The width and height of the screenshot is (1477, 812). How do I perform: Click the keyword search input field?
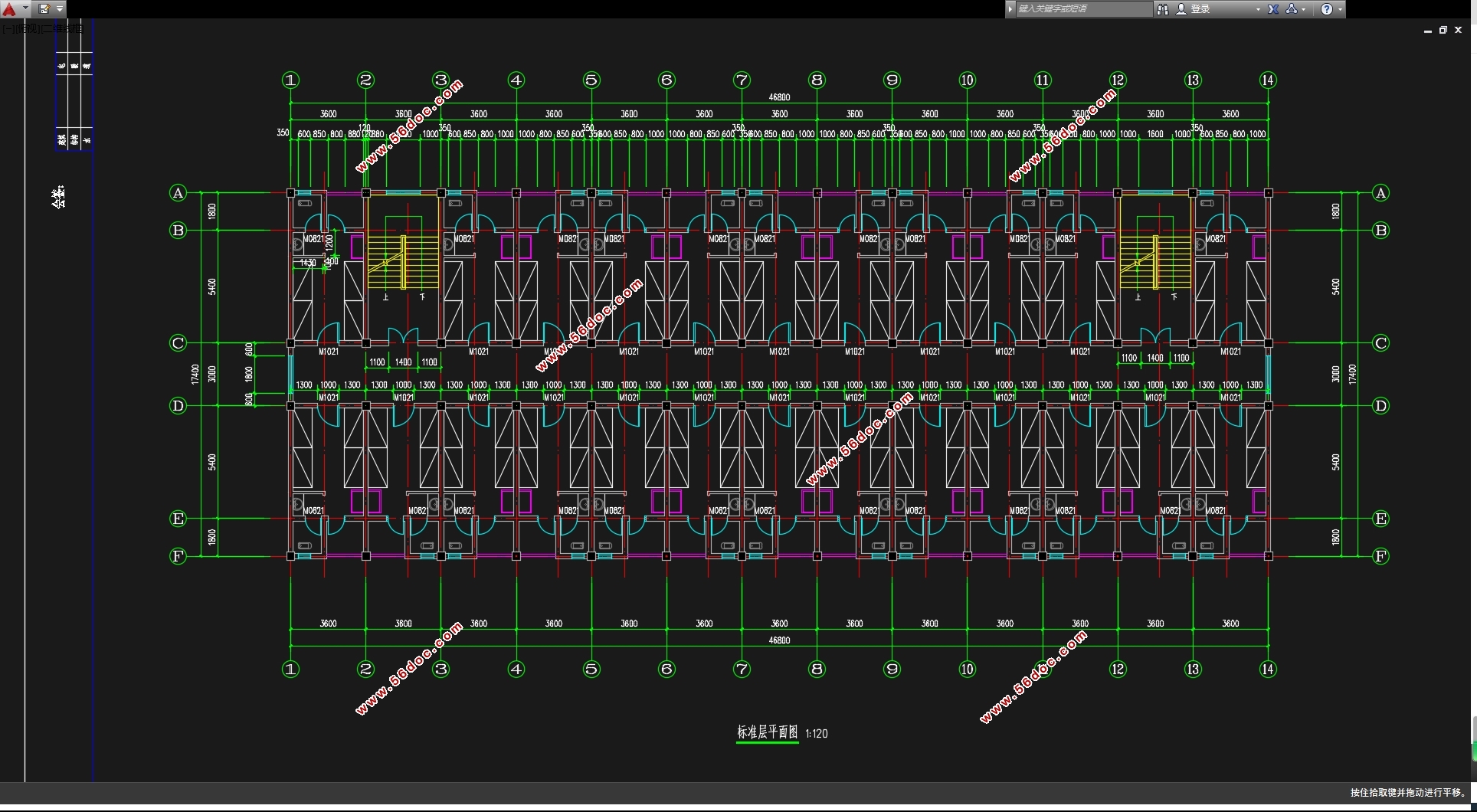tap(1082, 9)
